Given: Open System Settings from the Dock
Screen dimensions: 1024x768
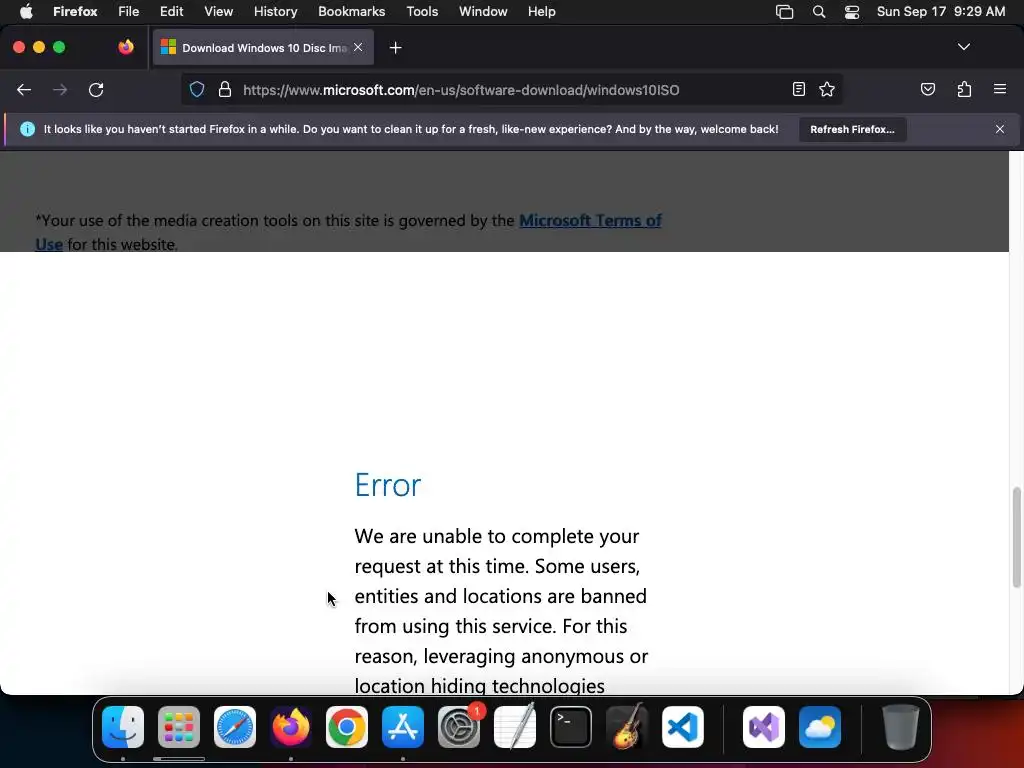Looking at the screenshot, I should click(x=459, y=727).
